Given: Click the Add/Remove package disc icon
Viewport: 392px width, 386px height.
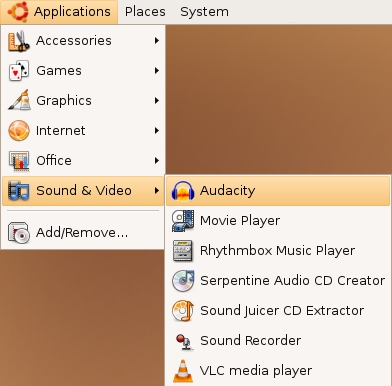Looking at the screenshot, I should pos(19,232).
